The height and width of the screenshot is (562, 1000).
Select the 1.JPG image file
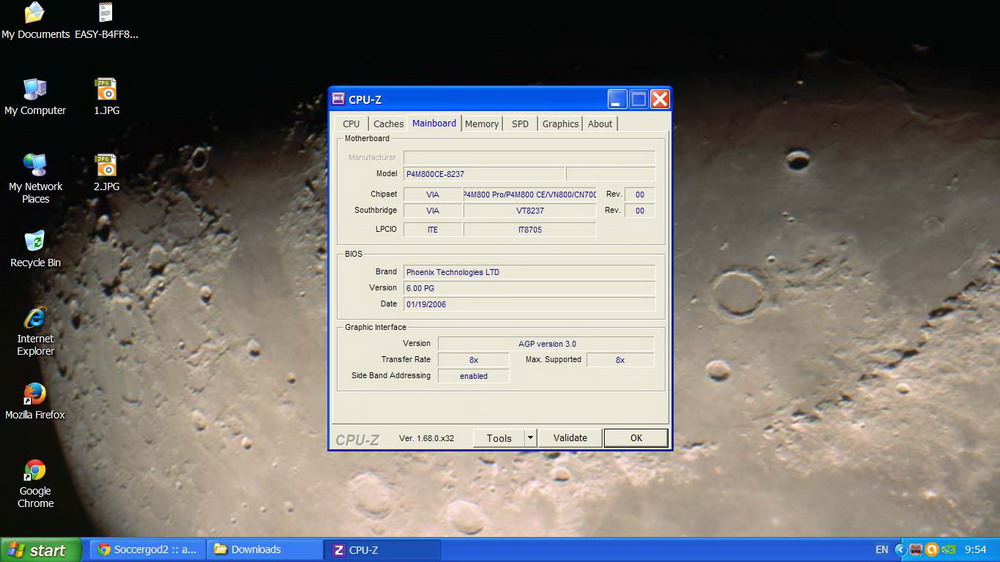(x=106, y=91)
